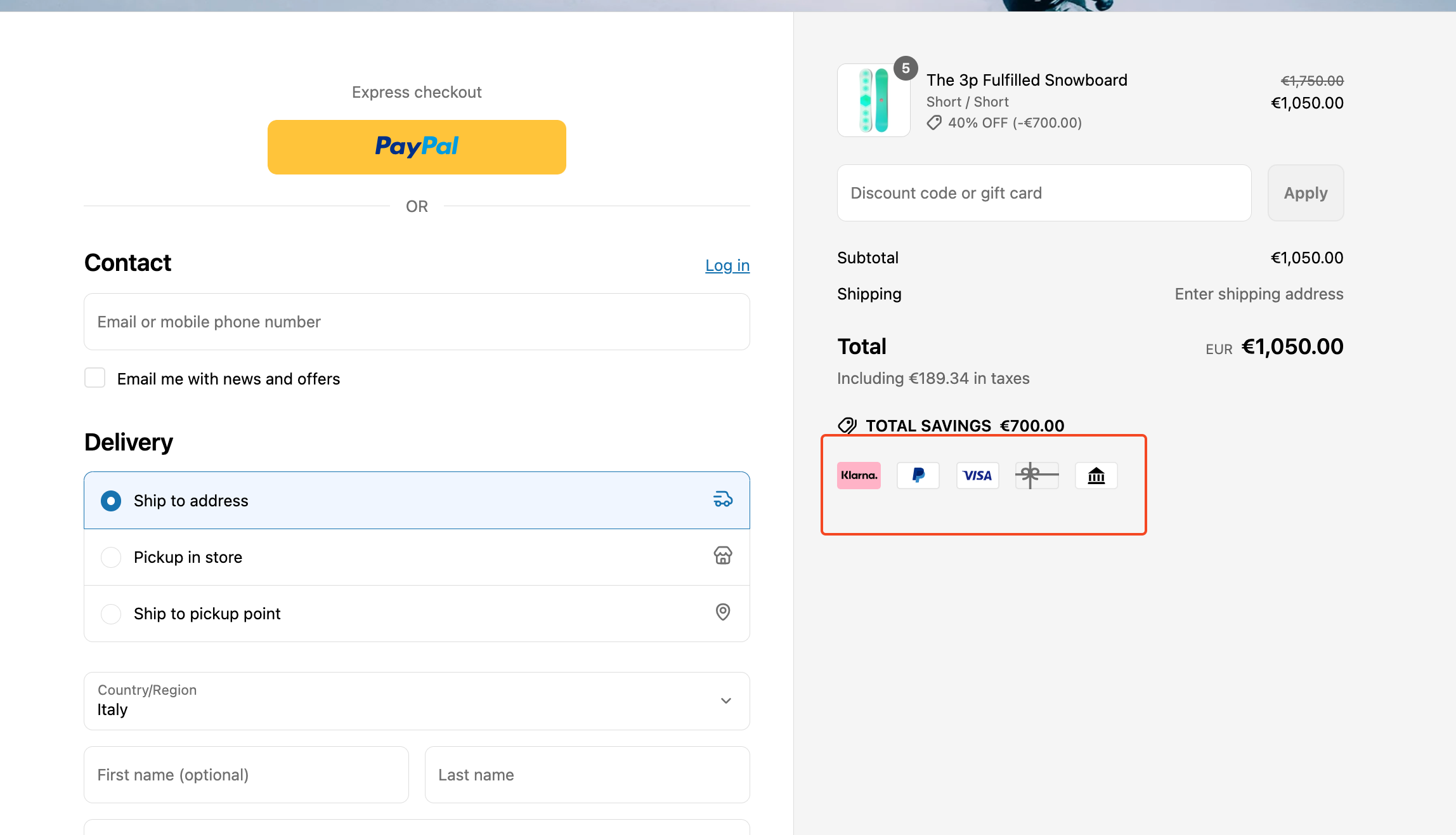Click the Delivery section heading
1456x835 pixels.
click(128, 442)
